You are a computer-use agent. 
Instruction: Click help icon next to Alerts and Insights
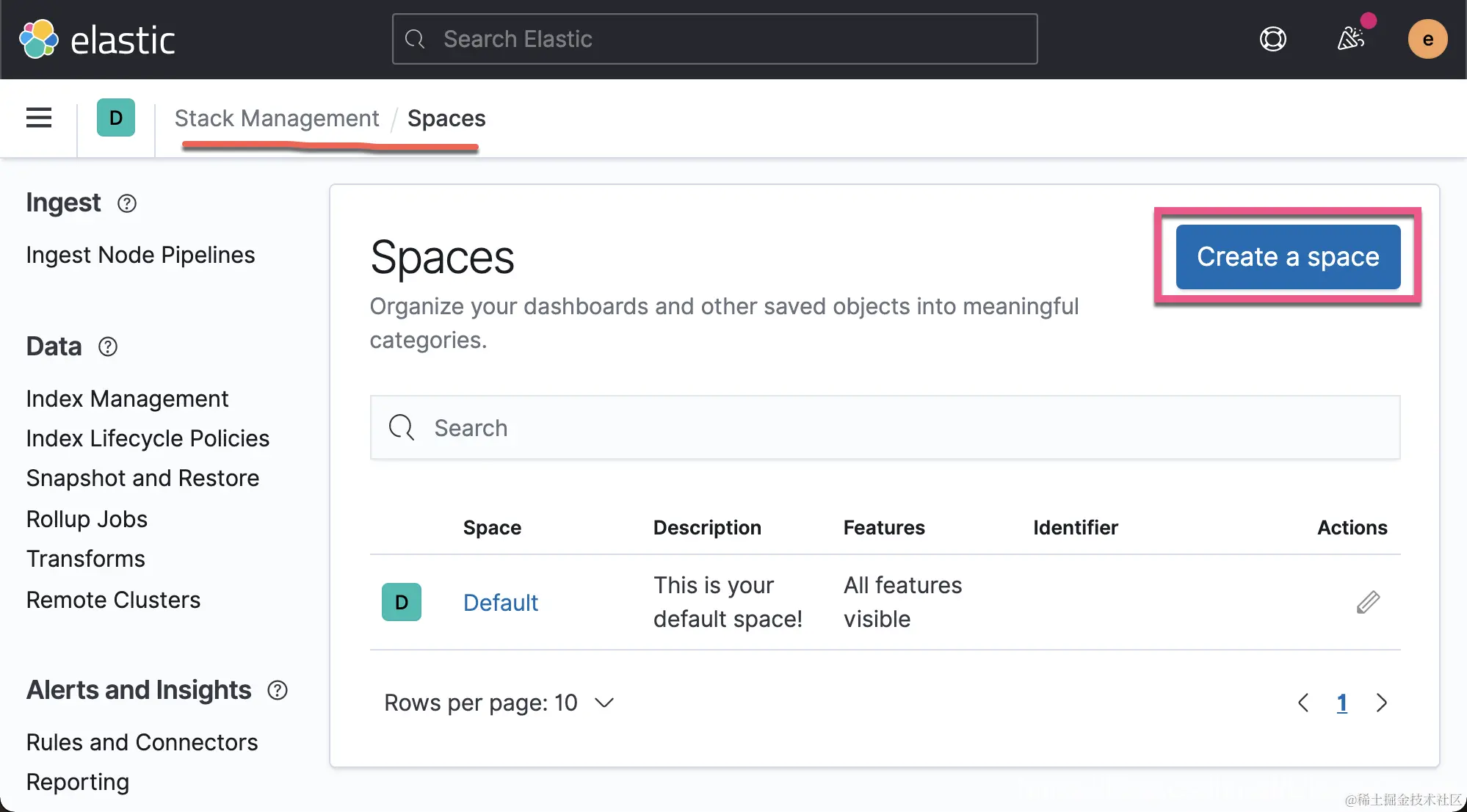(278, 690)
